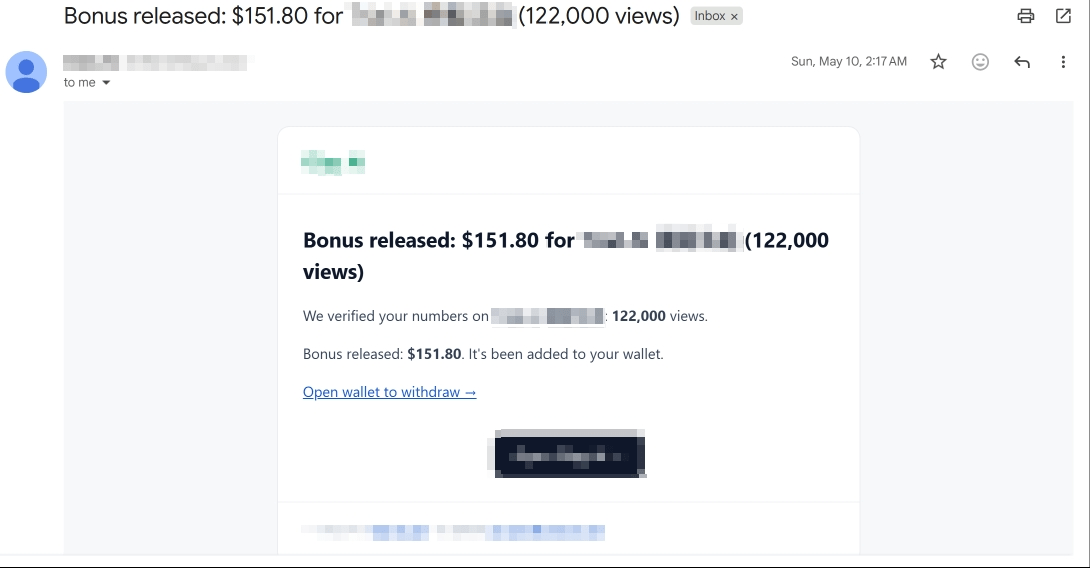The height and width of the screenshot is (568, 1090).
Task: Expand the 'to me' recipient details
Action: pyautogui.click(x=106, y=83)
